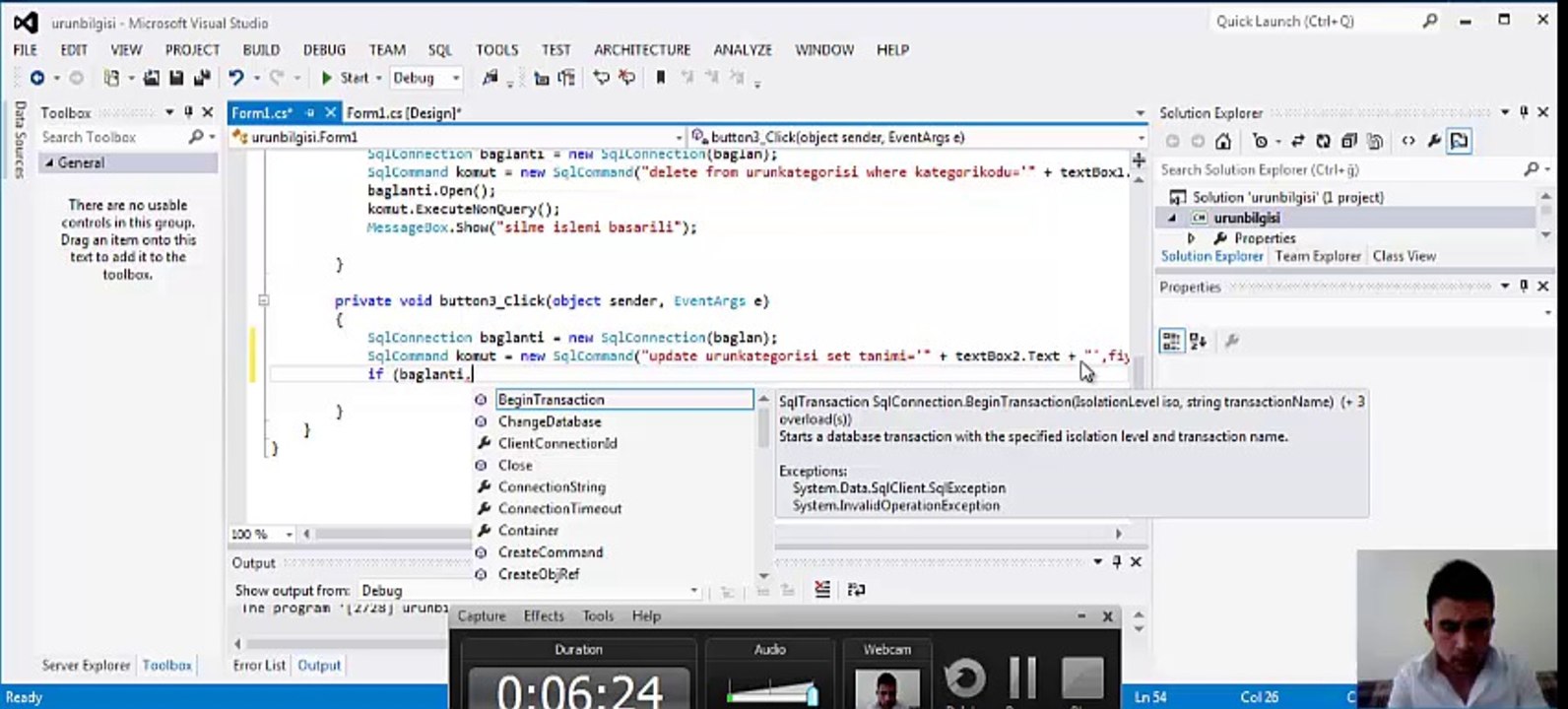Pin the Solution Explorer panel
The width and height of the screenshot is (1568, 709).
tap(1524, 112)
